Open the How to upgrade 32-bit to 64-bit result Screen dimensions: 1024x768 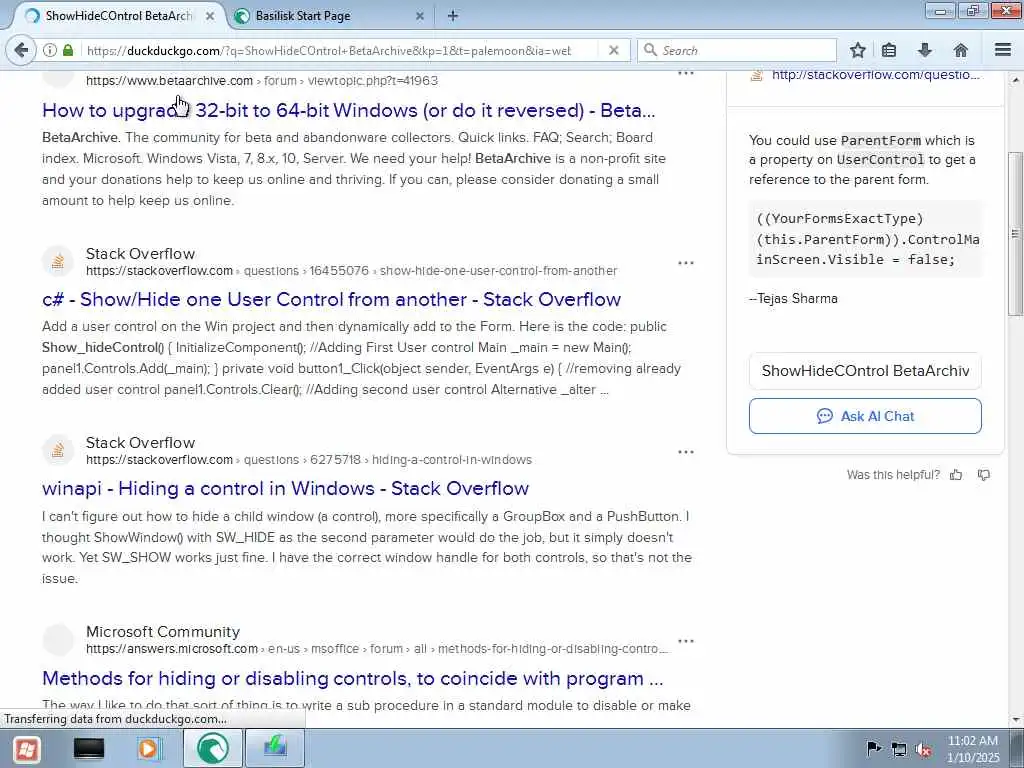[x=348, y=110]
